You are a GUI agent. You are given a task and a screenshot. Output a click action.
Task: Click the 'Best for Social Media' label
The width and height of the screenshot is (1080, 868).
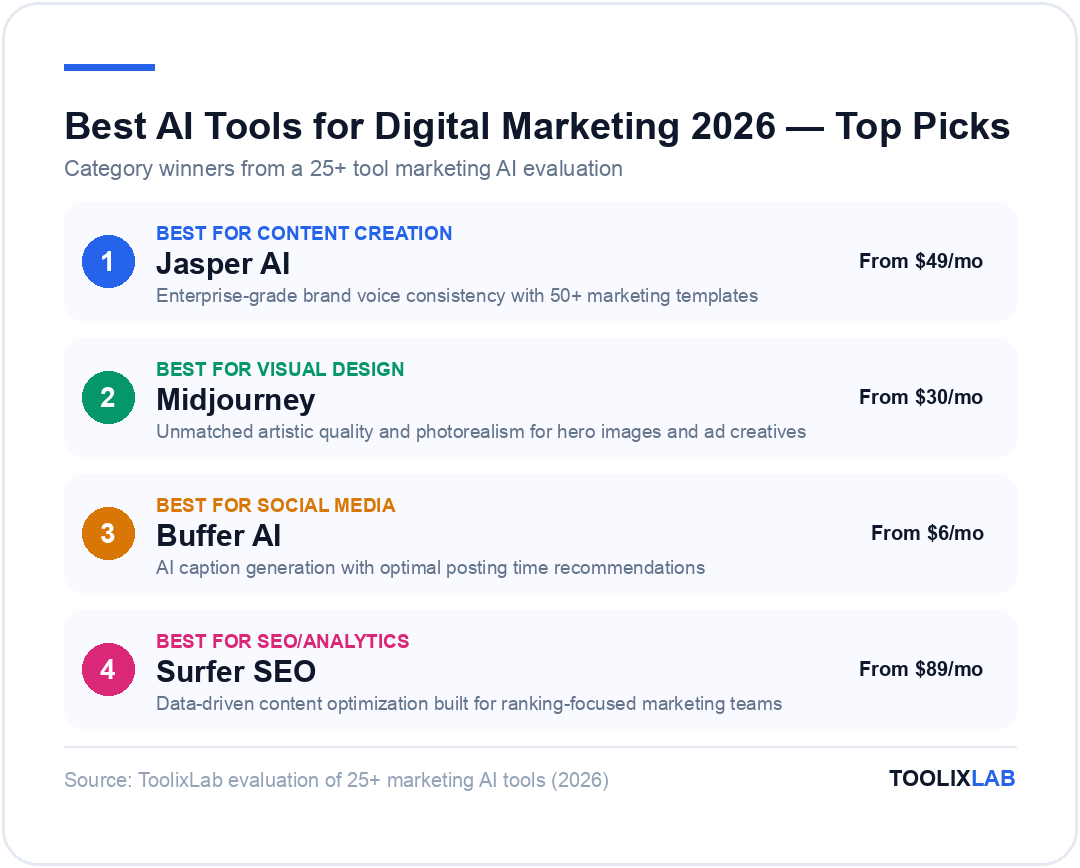[276, 506]
